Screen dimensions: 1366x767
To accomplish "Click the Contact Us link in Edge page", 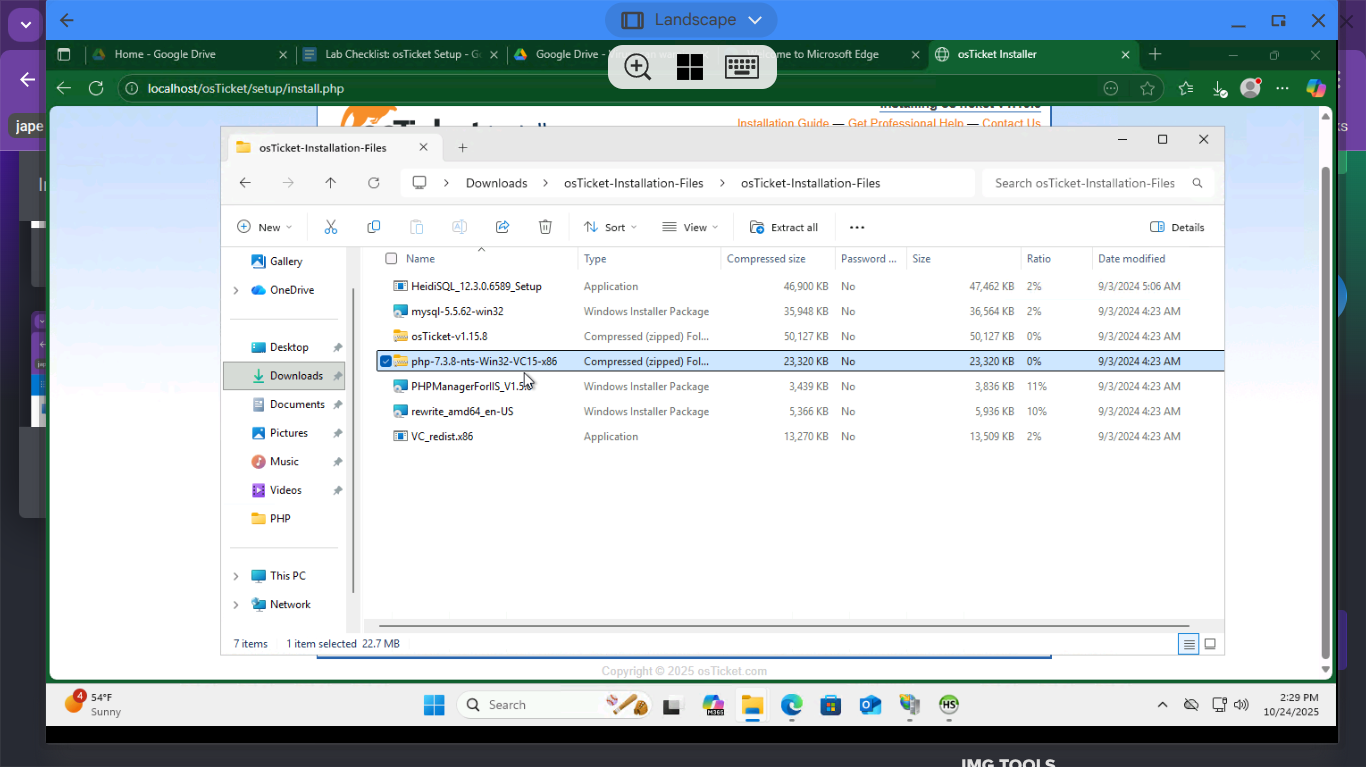I will [1011, 123].
